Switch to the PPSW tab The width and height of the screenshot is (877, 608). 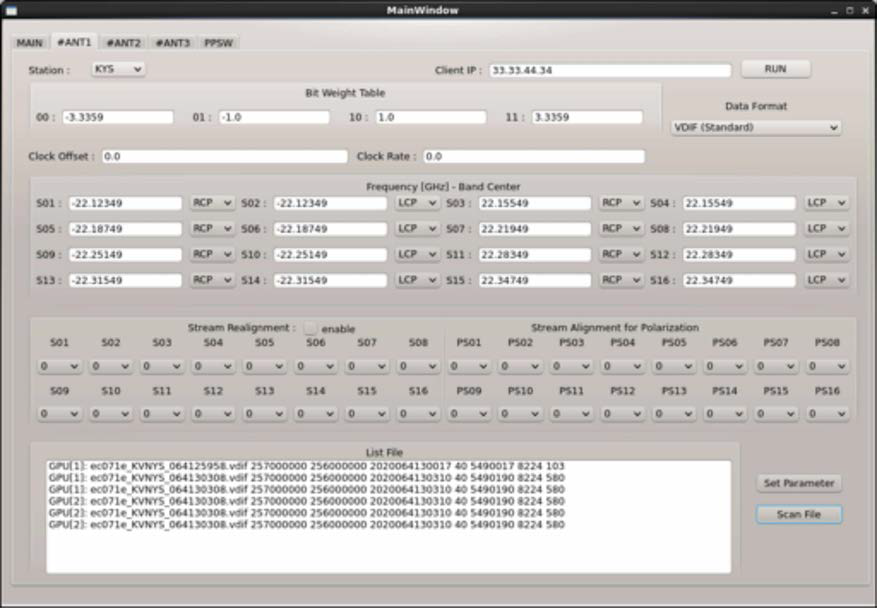(219, 43)
